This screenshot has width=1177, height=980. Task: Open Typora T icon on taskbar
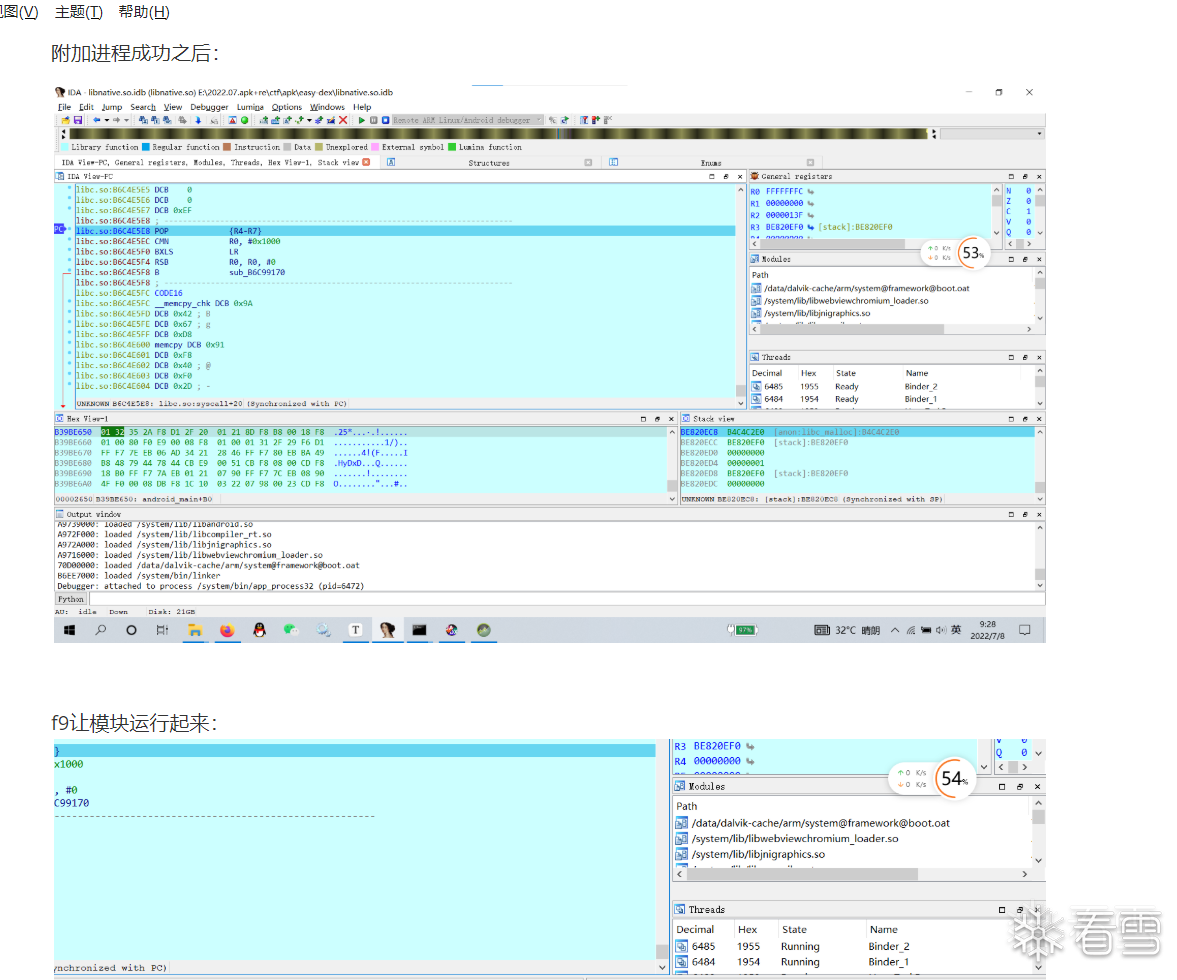pyautogui.click(x=355, y=630)
